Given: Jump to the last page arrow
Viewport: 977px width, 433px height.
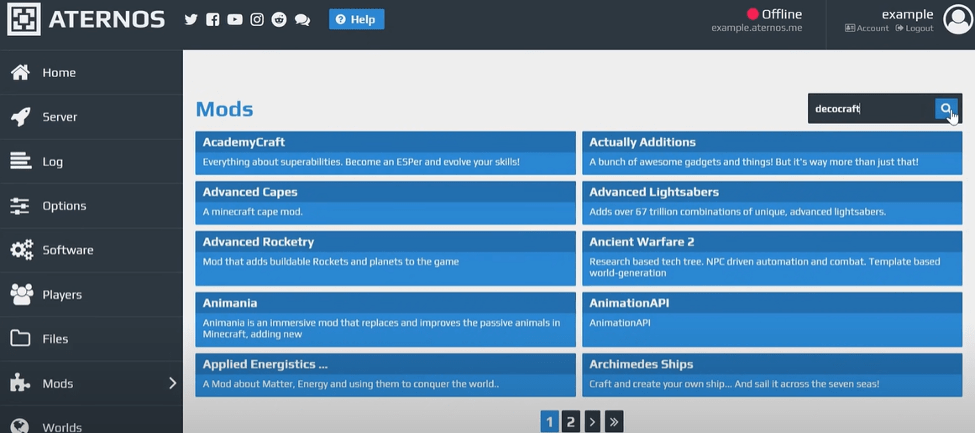Looking at the screenshot, I should coord(614,422).
